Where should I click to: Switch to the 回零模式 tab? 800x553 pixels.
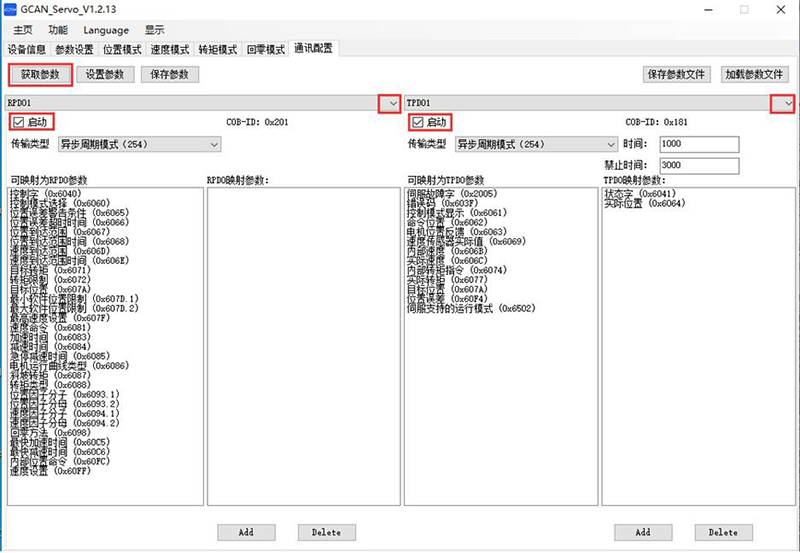coord(266,49)
